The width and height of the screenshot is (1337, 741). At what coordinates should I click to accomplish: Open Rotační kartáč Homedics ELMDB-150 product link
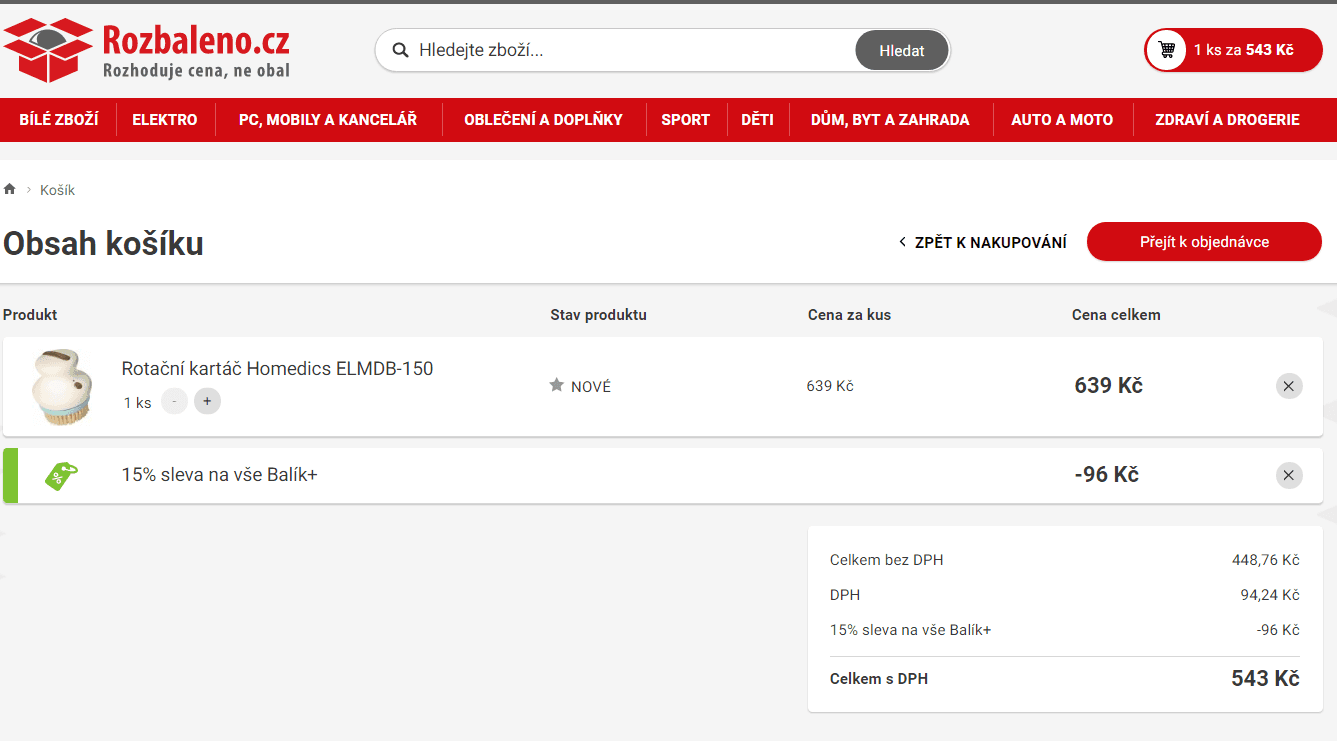click(x=277, y=369)
